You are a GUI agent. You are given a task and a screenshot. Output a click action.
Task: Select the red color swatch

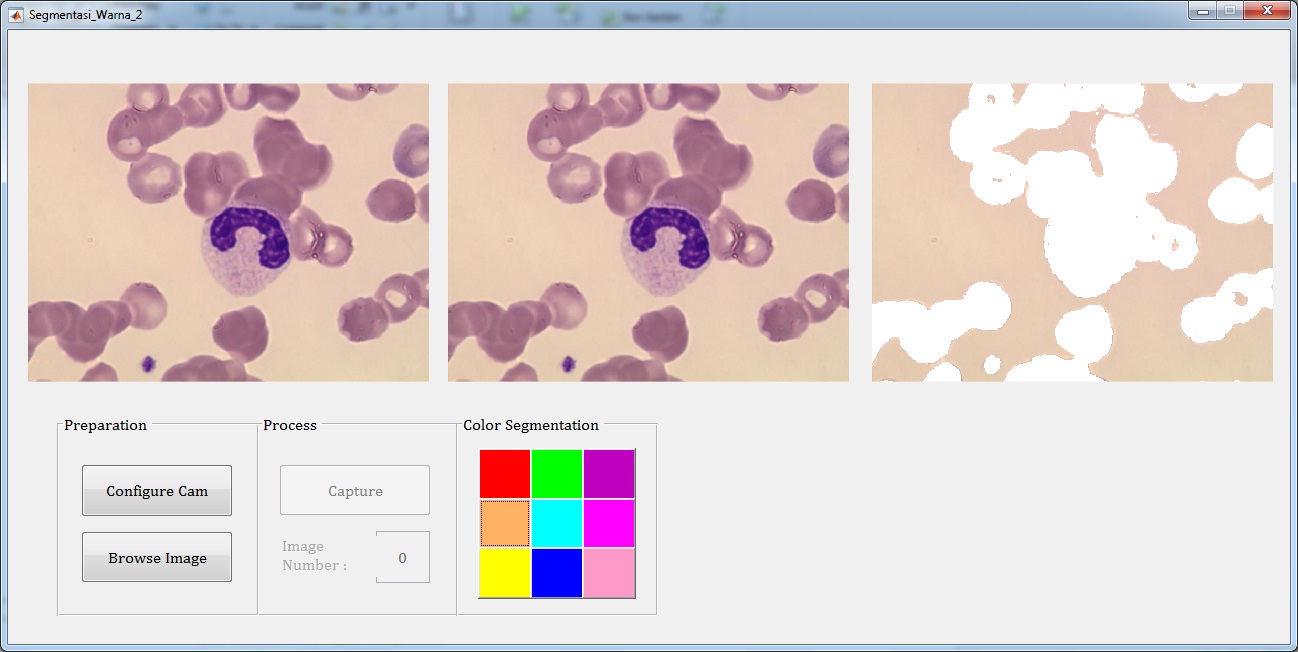[505, 474]
